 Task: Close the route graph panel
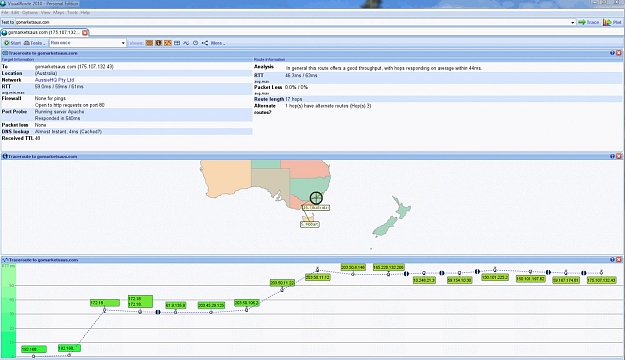pos(619,260)
